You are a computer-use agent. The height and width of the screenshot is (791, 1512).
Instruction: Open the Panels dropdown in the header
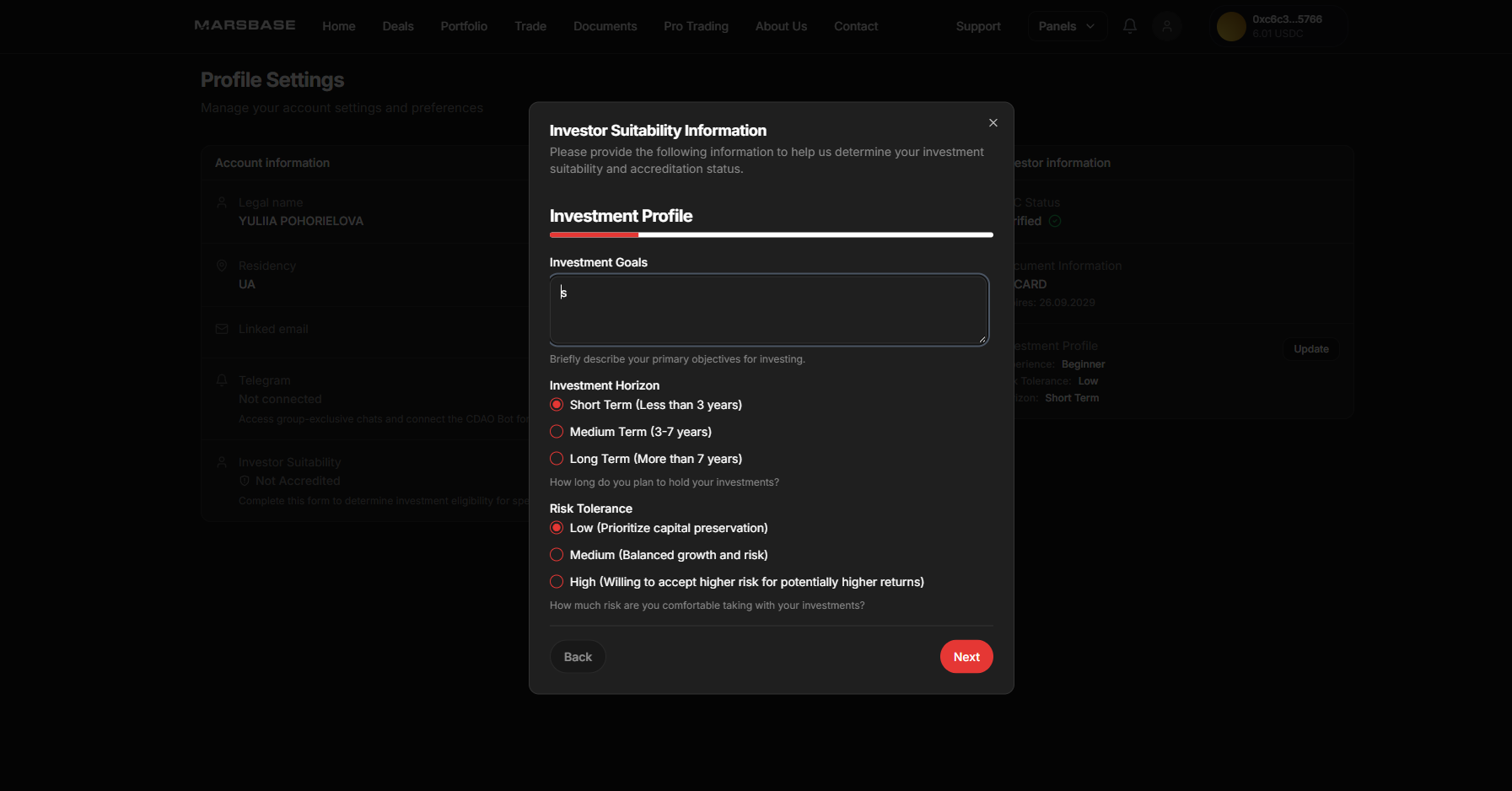(1067, 26)
